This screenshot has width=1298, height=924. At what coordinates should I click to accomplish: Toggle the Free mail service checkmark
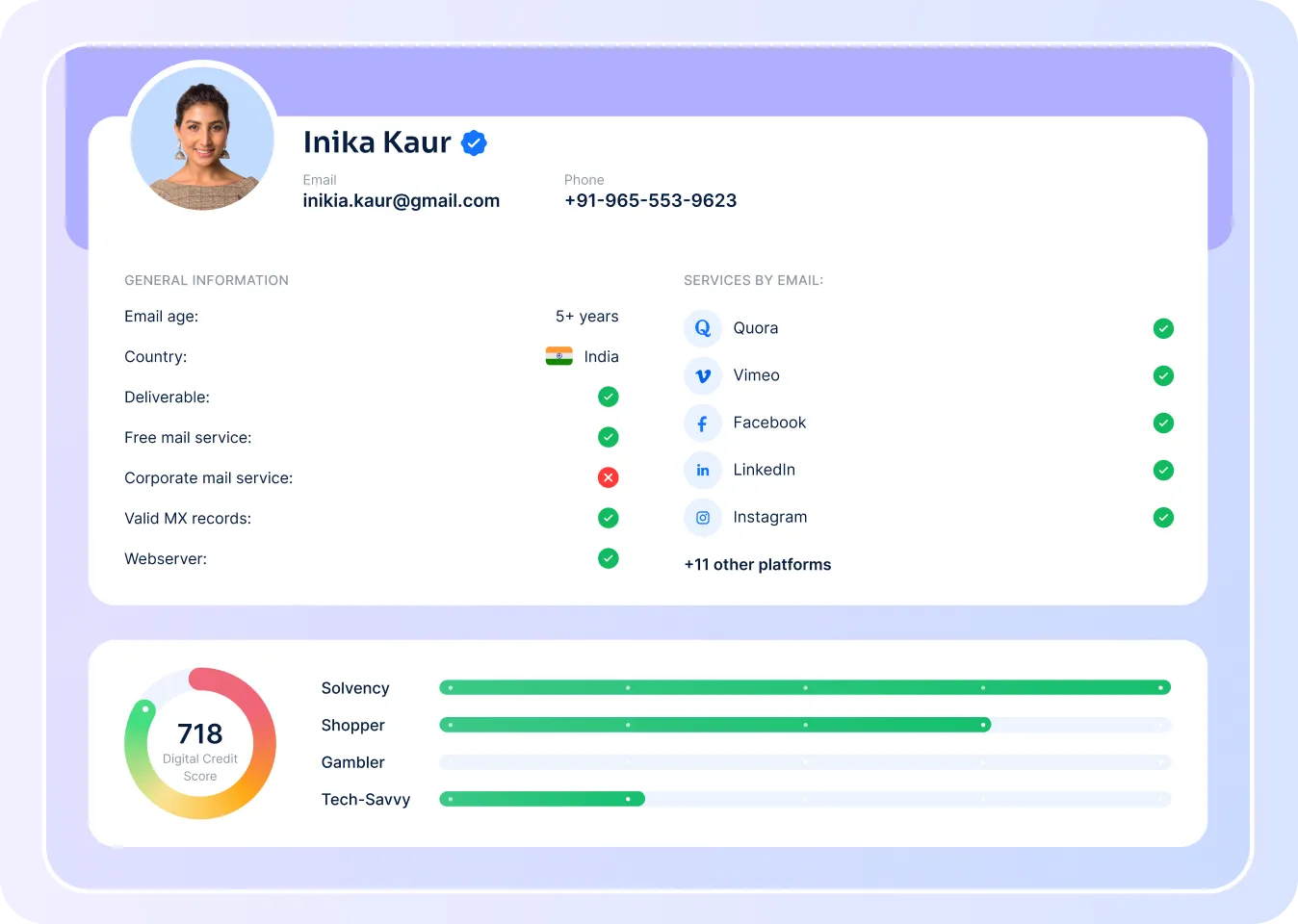(x=608, y=437)
